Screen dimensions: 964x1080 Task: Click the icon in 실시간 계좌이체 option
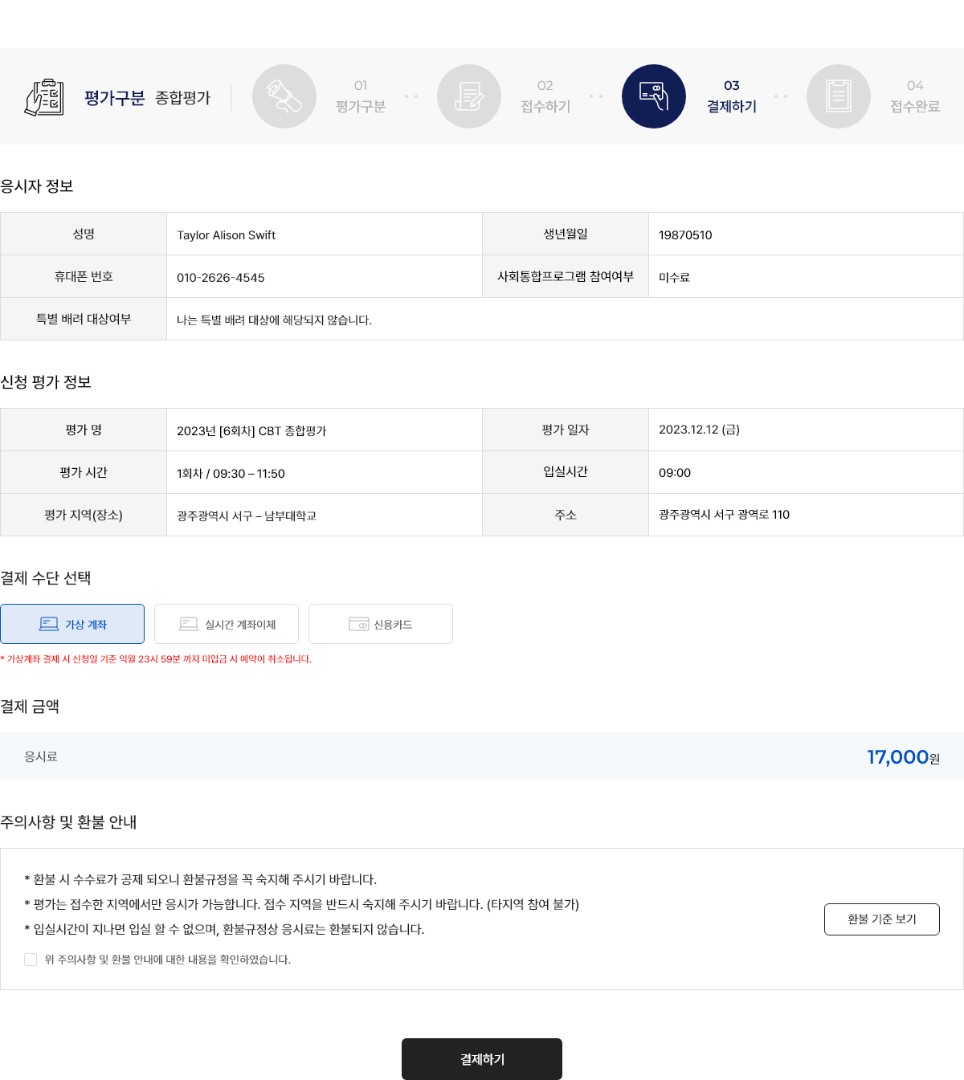(189, 624)
